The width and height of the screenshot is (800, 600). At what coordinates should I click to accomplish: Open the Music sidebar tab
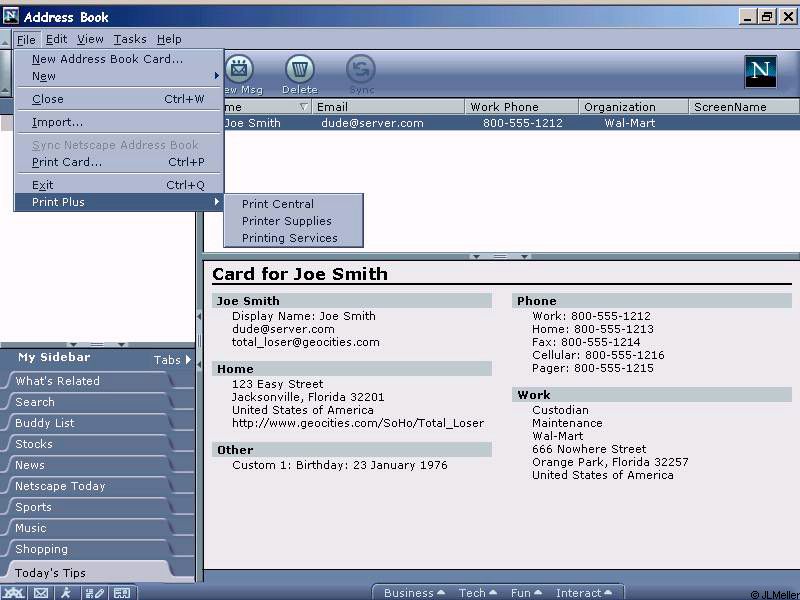[x=89, y=528]
